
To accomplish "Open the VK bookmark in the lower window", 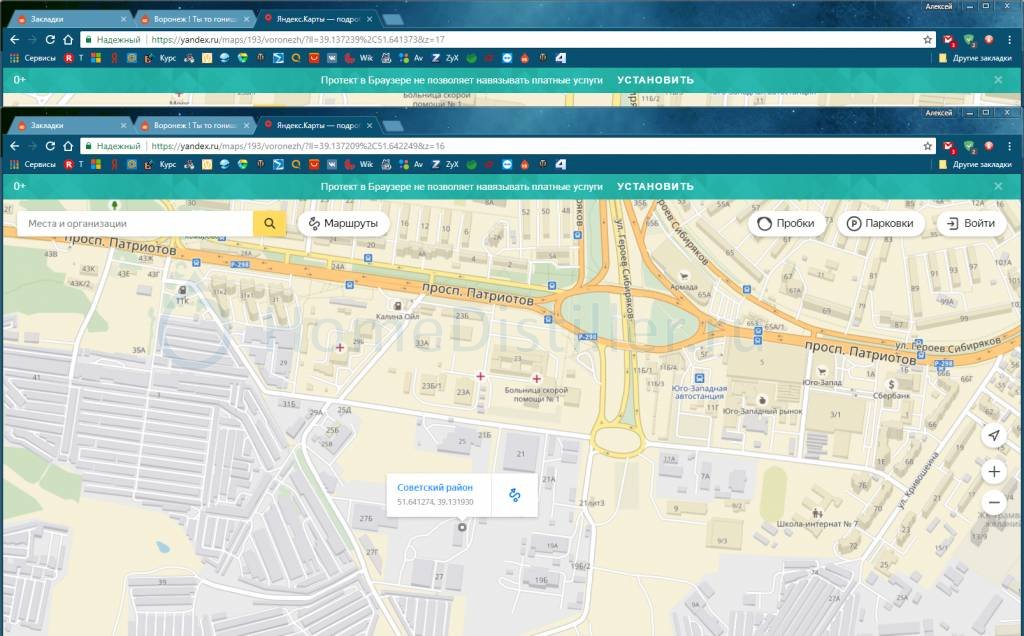I will click(x=332, y=165).
